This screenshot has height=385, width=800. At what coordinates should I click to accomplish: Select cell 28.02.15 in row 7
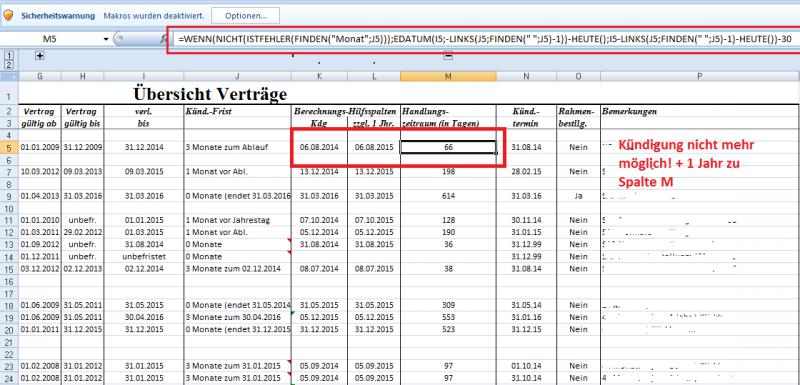coord(526,171)
